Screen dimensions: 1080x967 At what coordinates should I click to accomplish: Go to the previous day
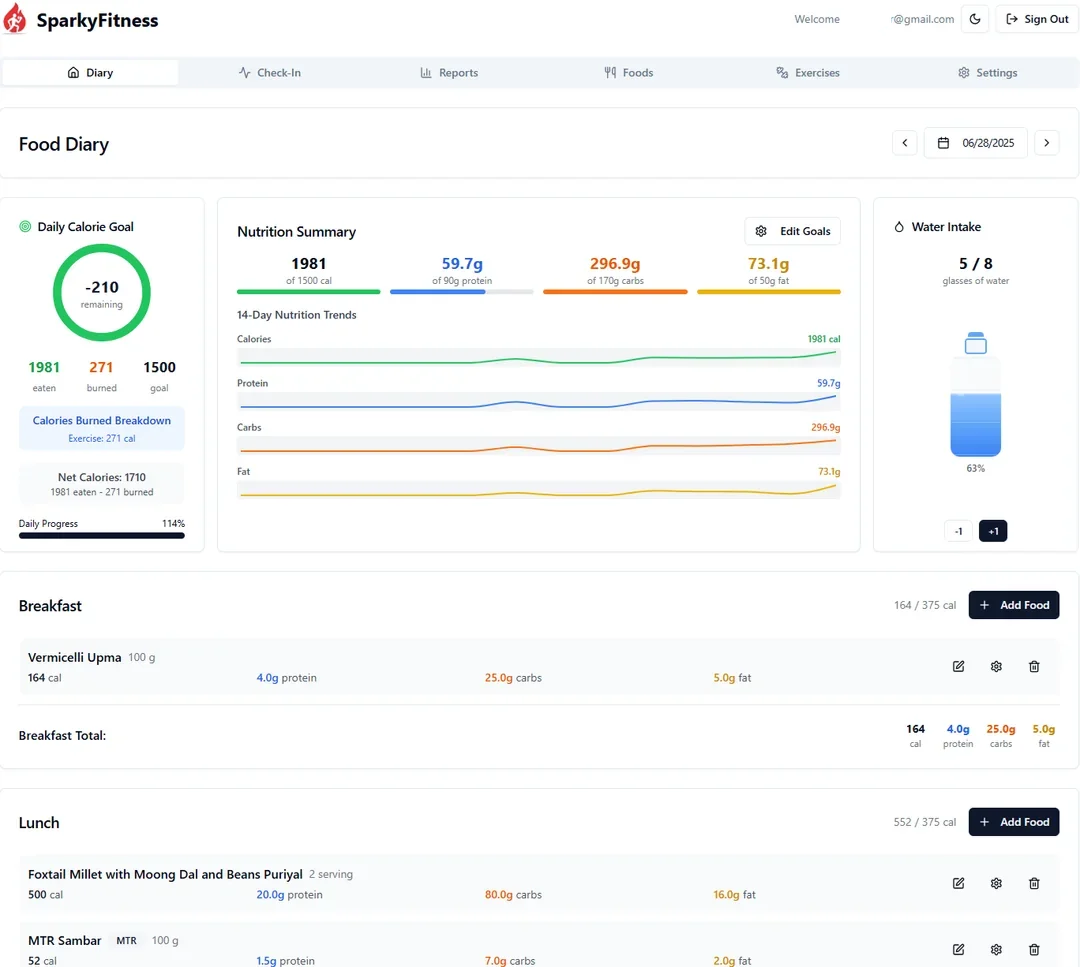(904, 143)
